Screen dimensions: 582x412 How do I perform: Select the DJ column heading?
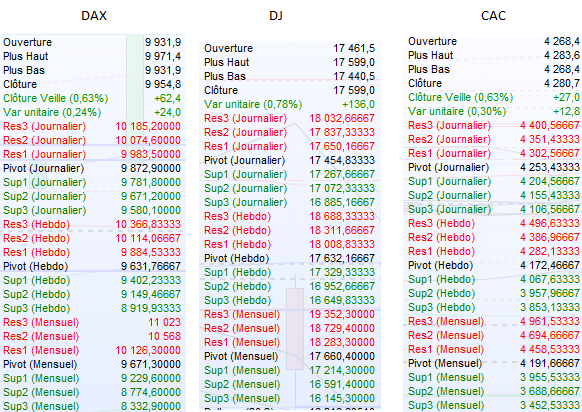[x=276, y=16]
